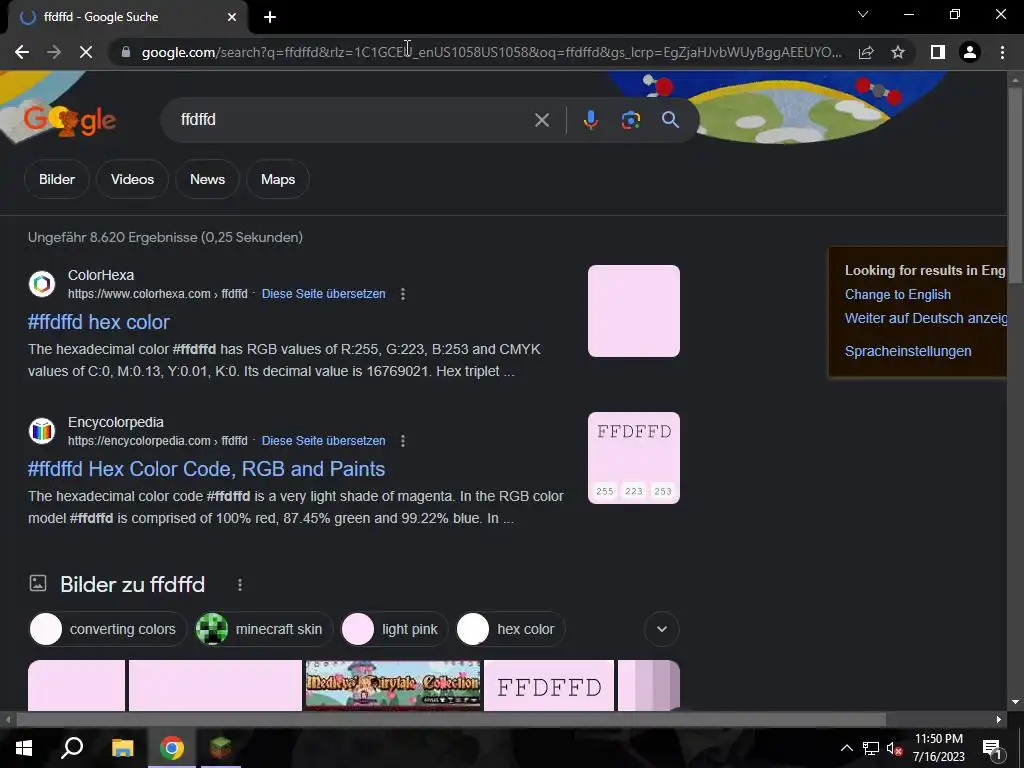Screen dimensions: 1024x768
Task: Open the tab search chevron
Action: click(863, 14)
